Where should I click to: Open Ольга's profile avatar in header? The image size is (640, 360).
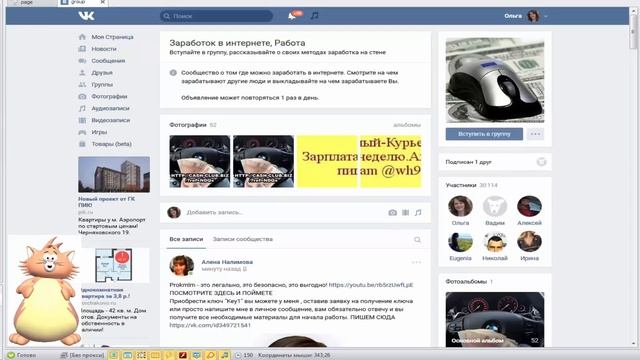[x=533, y=16]
